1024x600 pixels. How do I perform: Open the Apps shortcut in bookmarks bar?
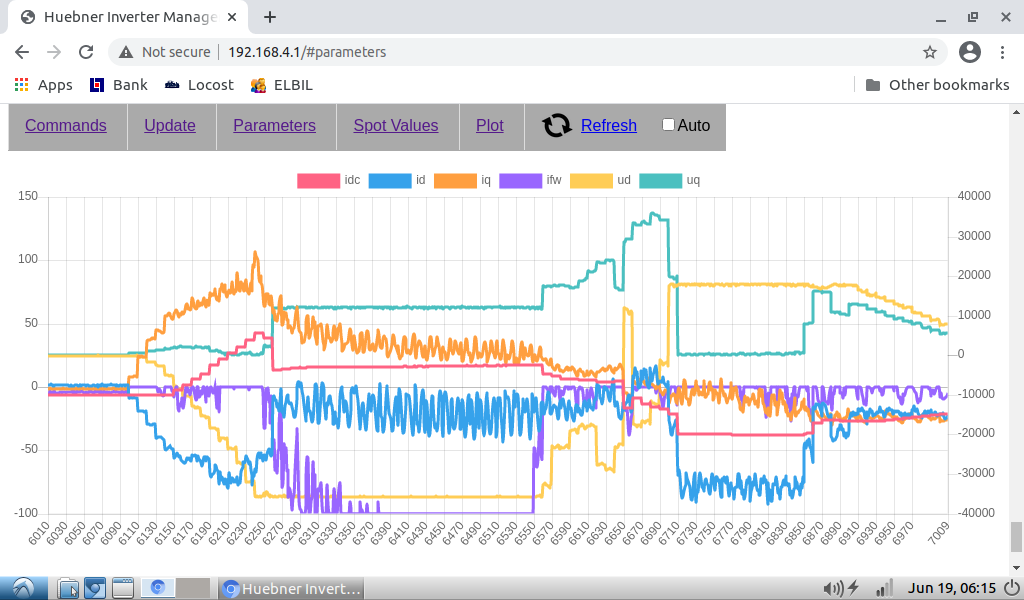pos(42,85)
